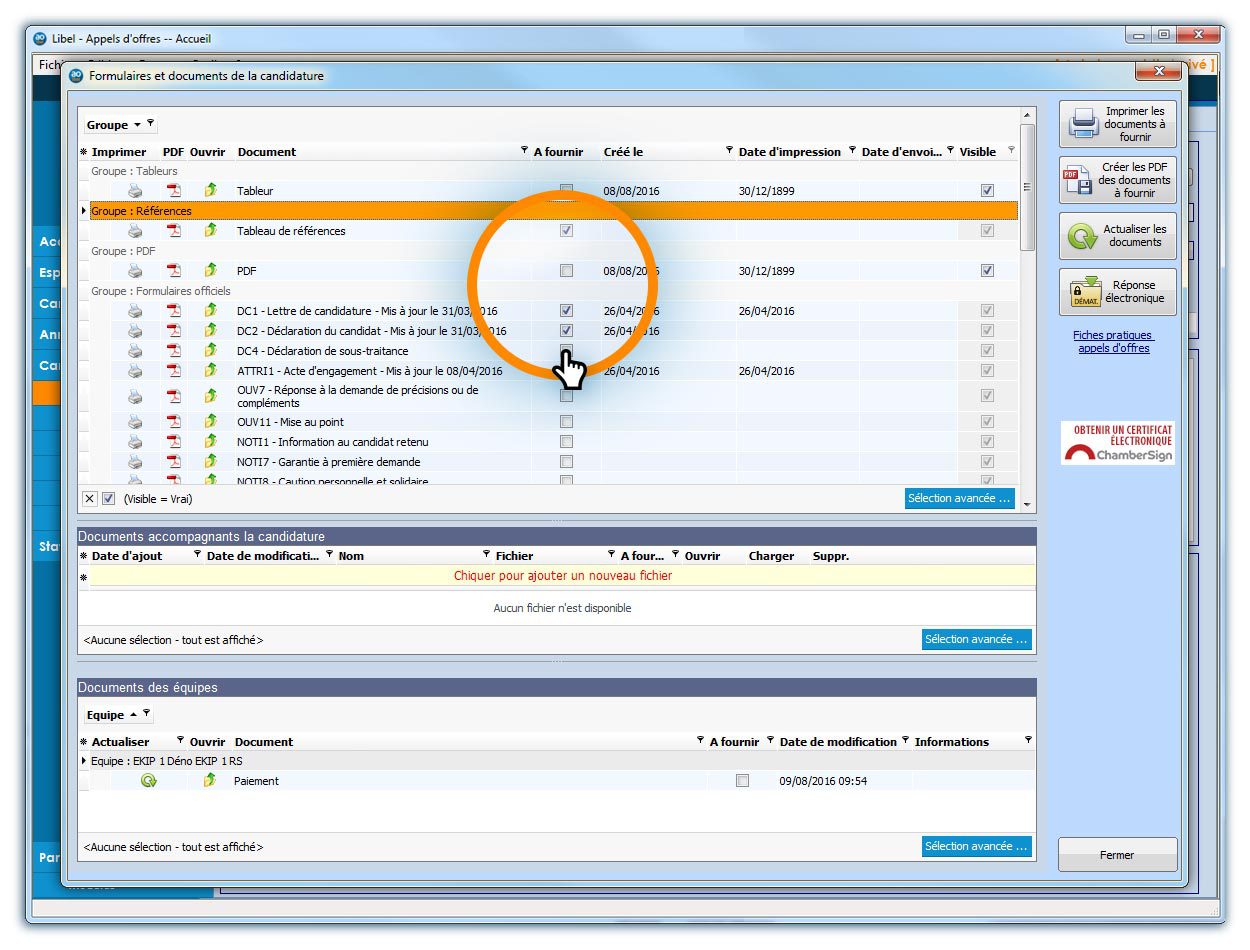Uncheck A fournir for DC1 Lettre de candidature
This screenshot has height=950, width=1250.
pos(566,311)
